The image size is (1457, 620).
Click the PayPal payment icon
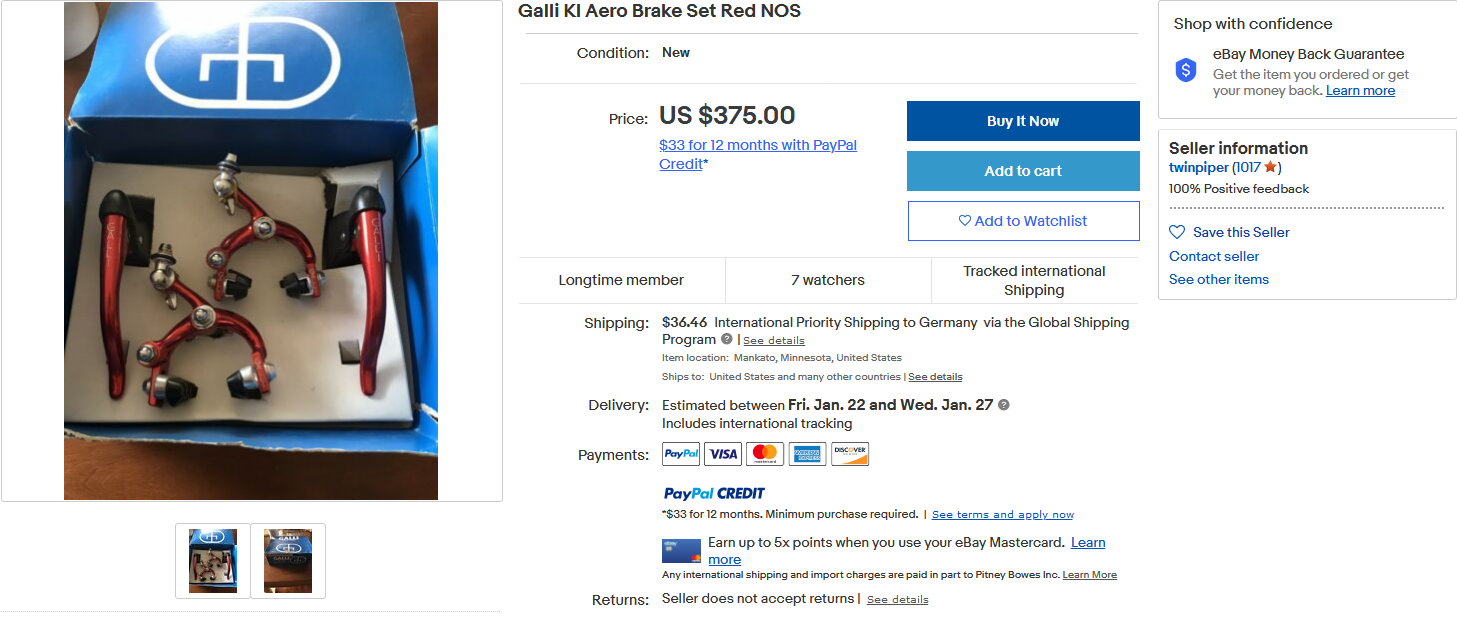pos(681,454)
